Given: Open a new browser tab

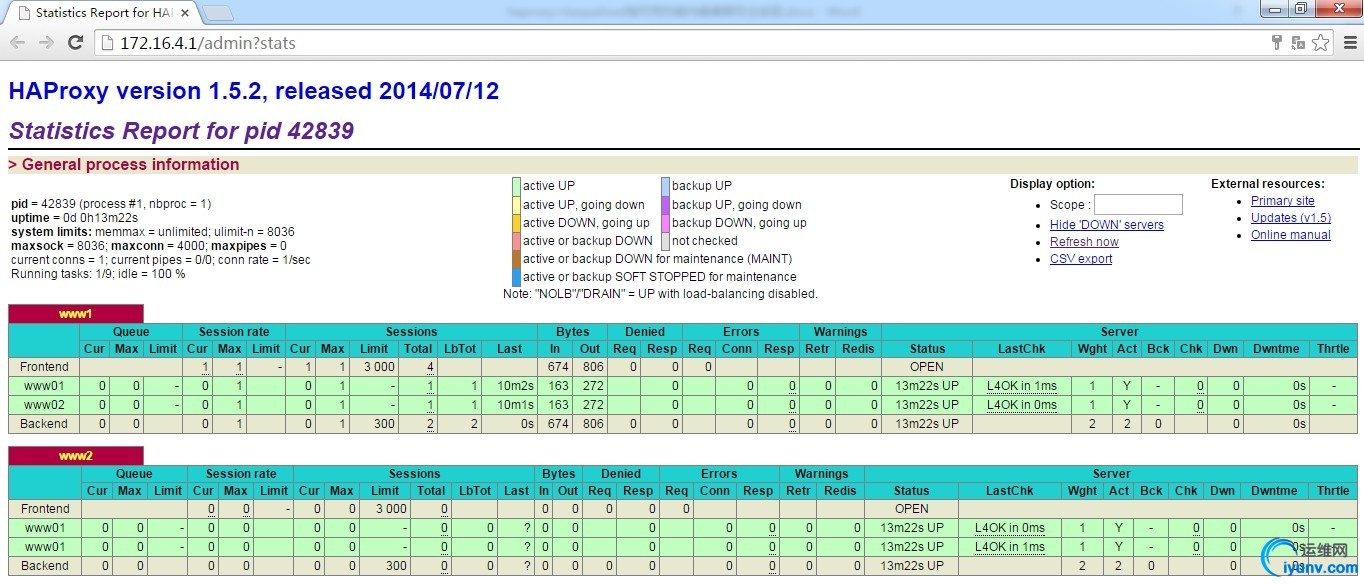Looking at the screenshot, I should click(x=218, y=13).
